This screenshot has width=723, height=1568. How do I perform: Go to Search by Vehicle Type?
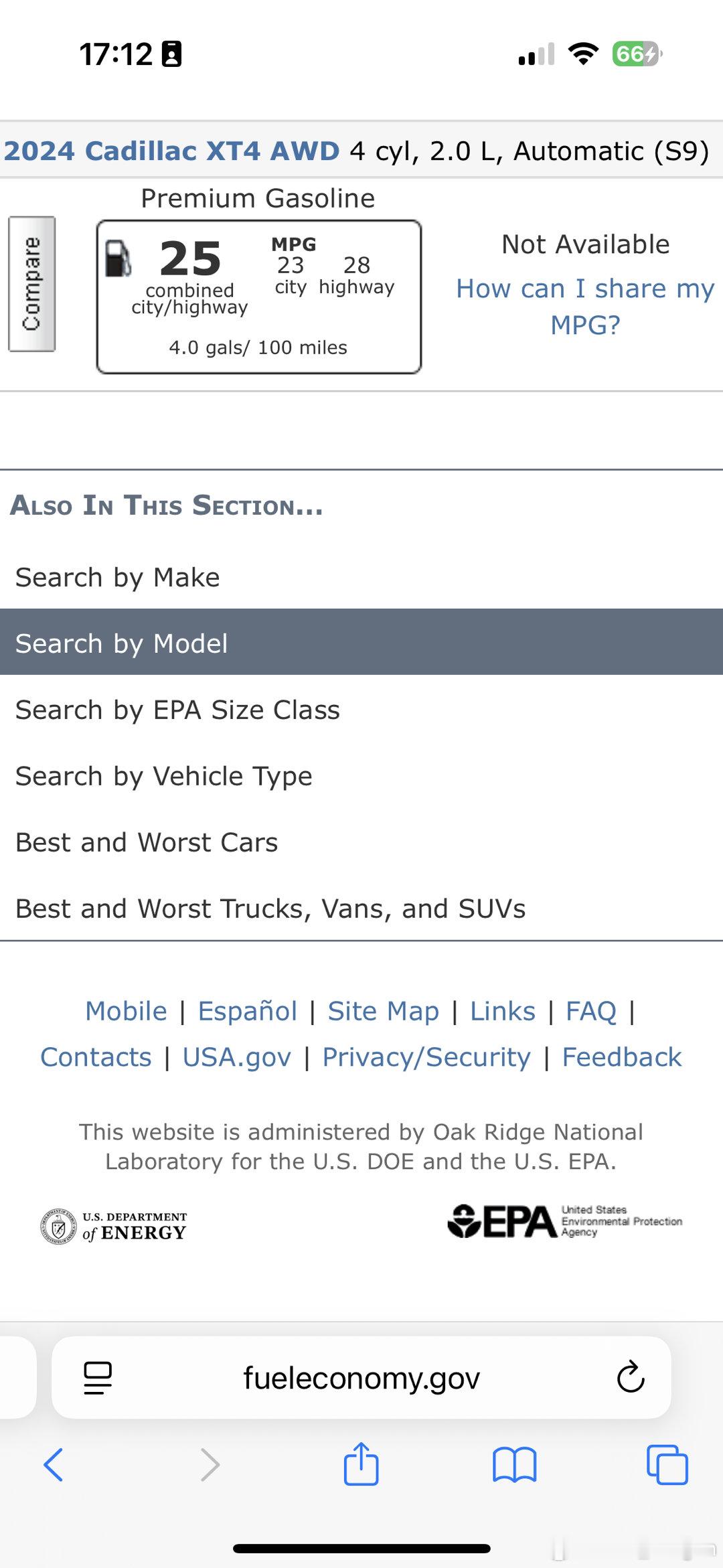tap(164, 776)
